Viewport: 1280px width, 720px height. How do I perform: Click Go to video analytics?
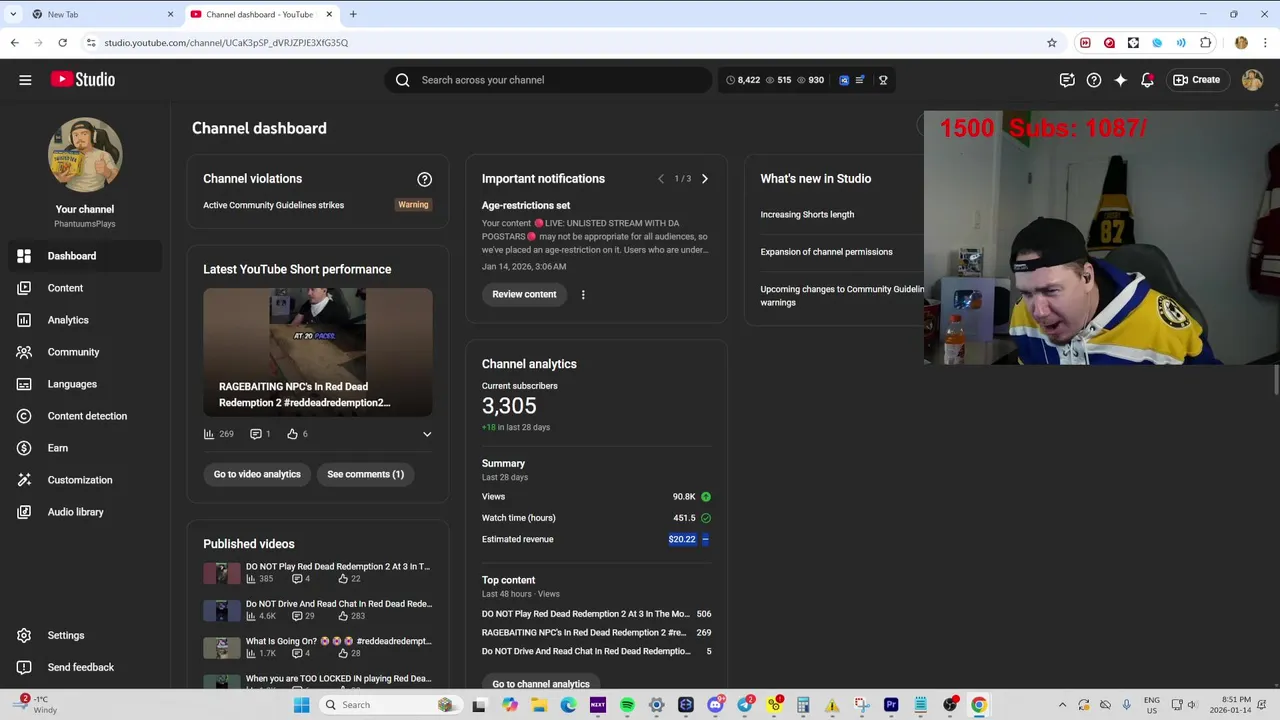(x=257, y=474)
